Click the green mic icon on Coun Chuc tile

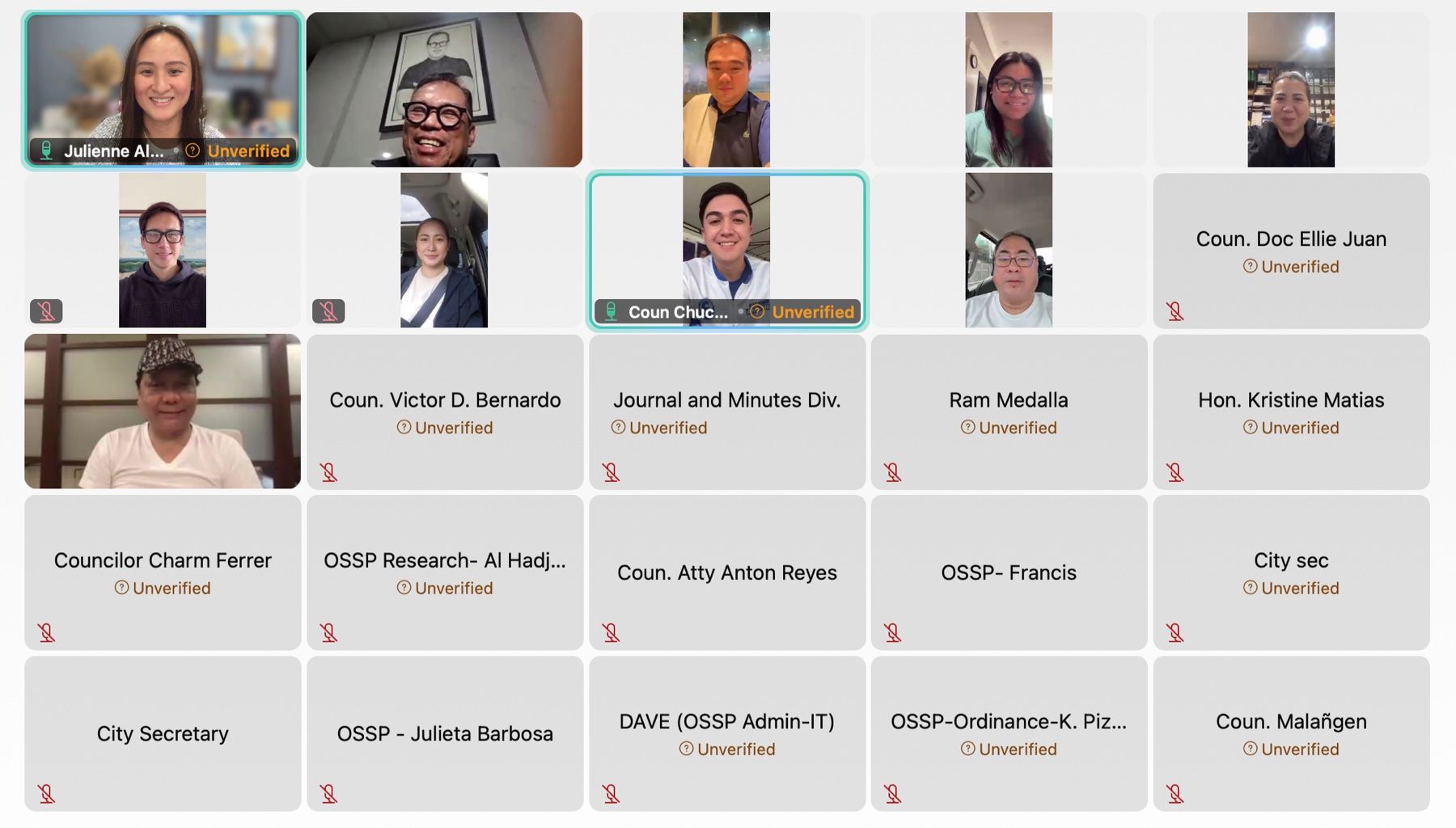pyautogui.click(x=612, y=311)
